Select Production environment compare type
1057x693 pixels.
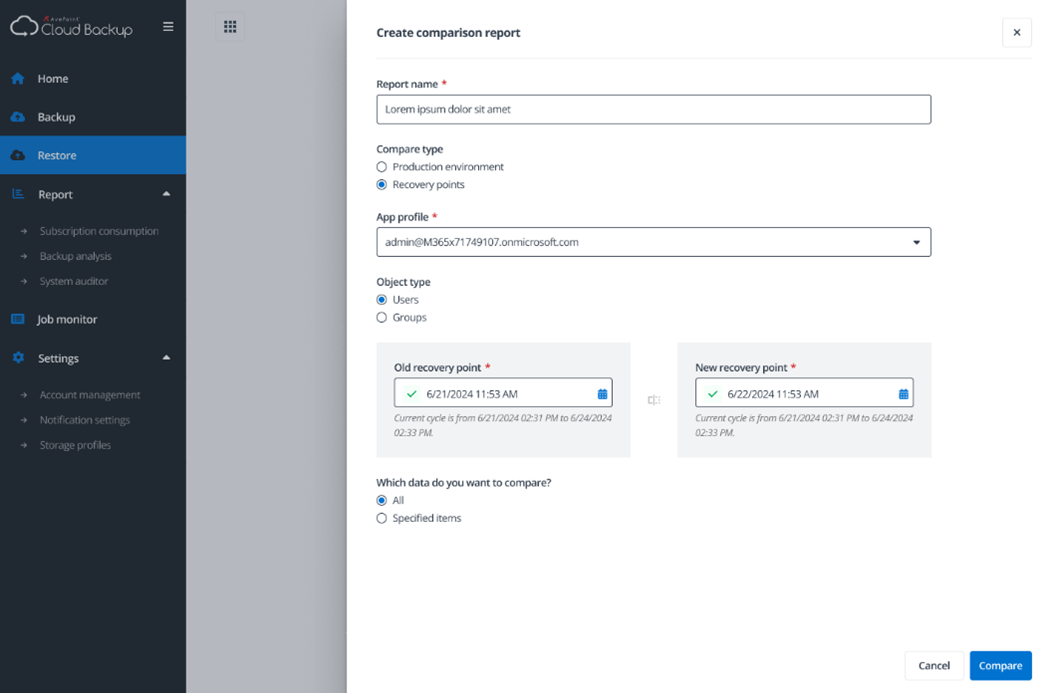pyautogui.click(x=382, y=167)
